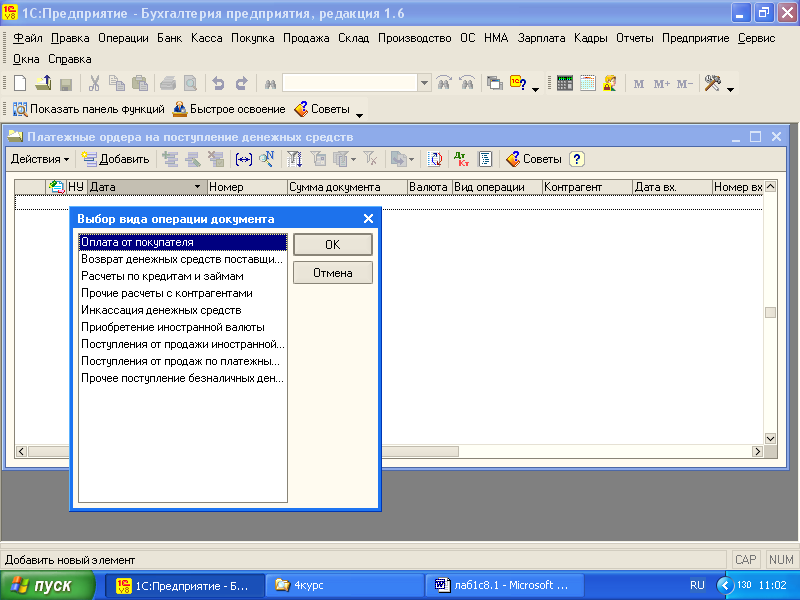Screen dimensions: 800x600
Task: Click the New document icon
Action: (20, 83)
